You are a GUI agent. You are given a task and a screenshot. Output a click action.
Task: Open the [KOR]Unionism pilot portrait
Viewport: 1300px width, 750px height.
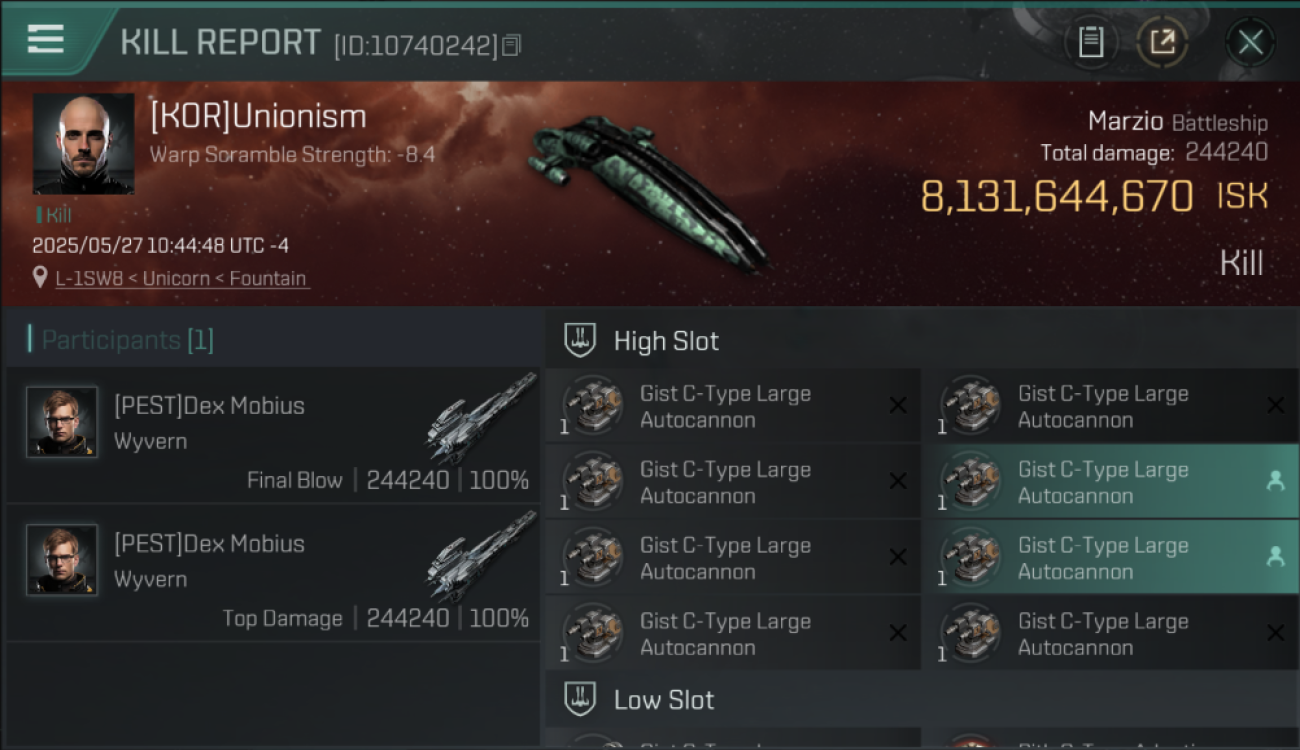tap(83, 144)
